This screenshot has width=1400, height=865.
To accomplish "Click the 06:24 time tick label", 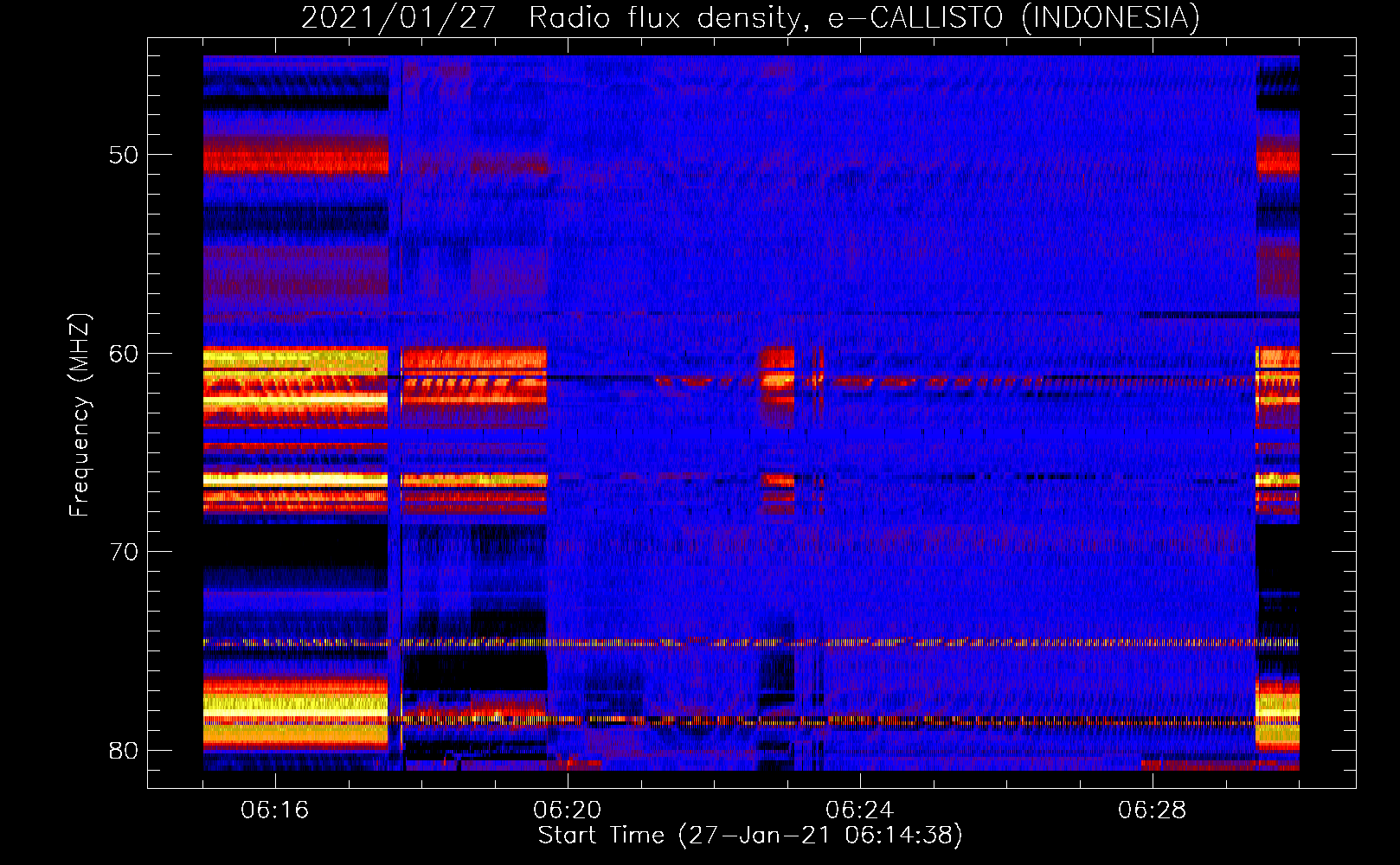I will point(859,811).
